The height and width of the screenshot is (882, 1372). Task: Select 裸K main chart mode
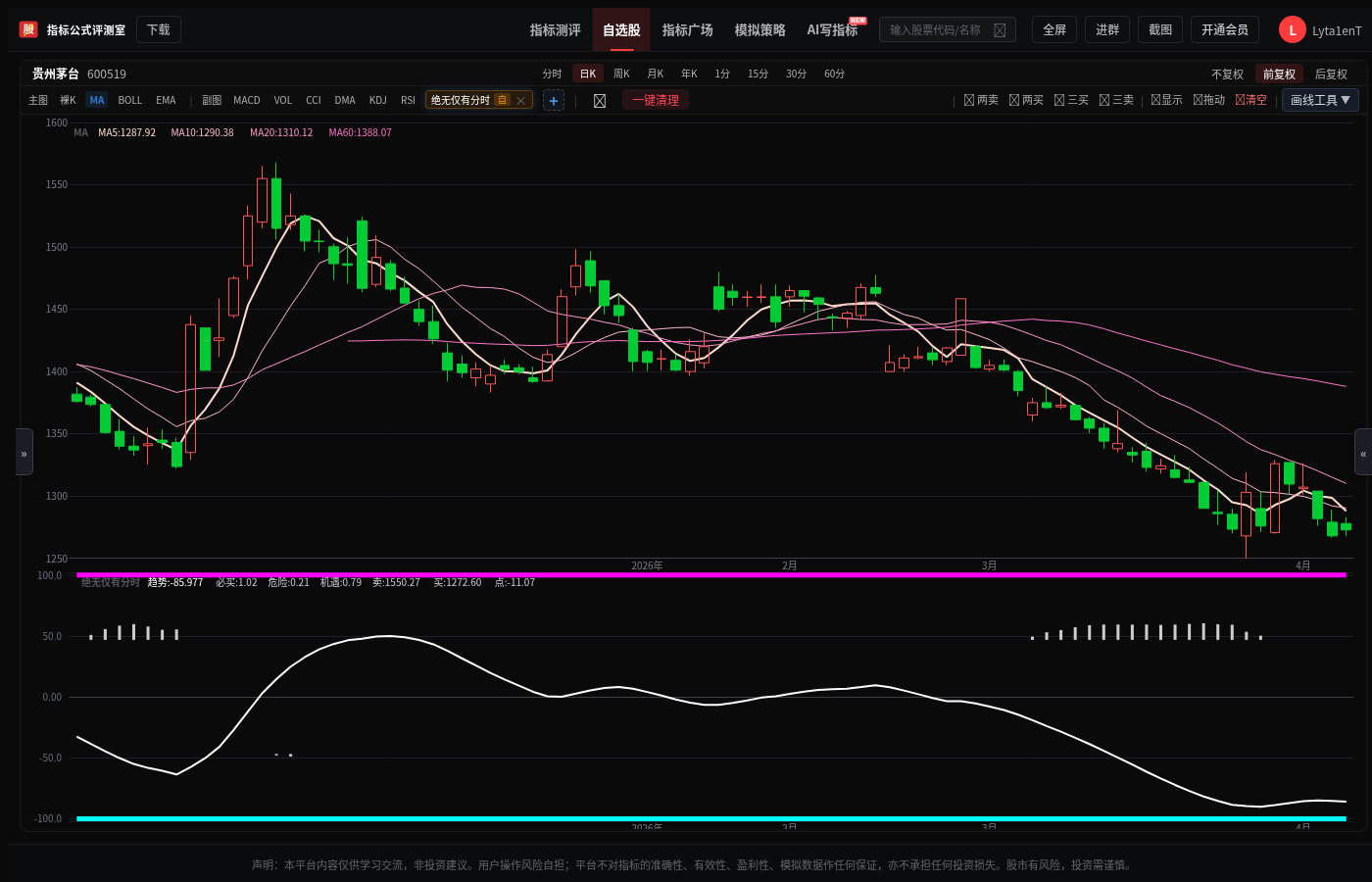click(68, 100)
